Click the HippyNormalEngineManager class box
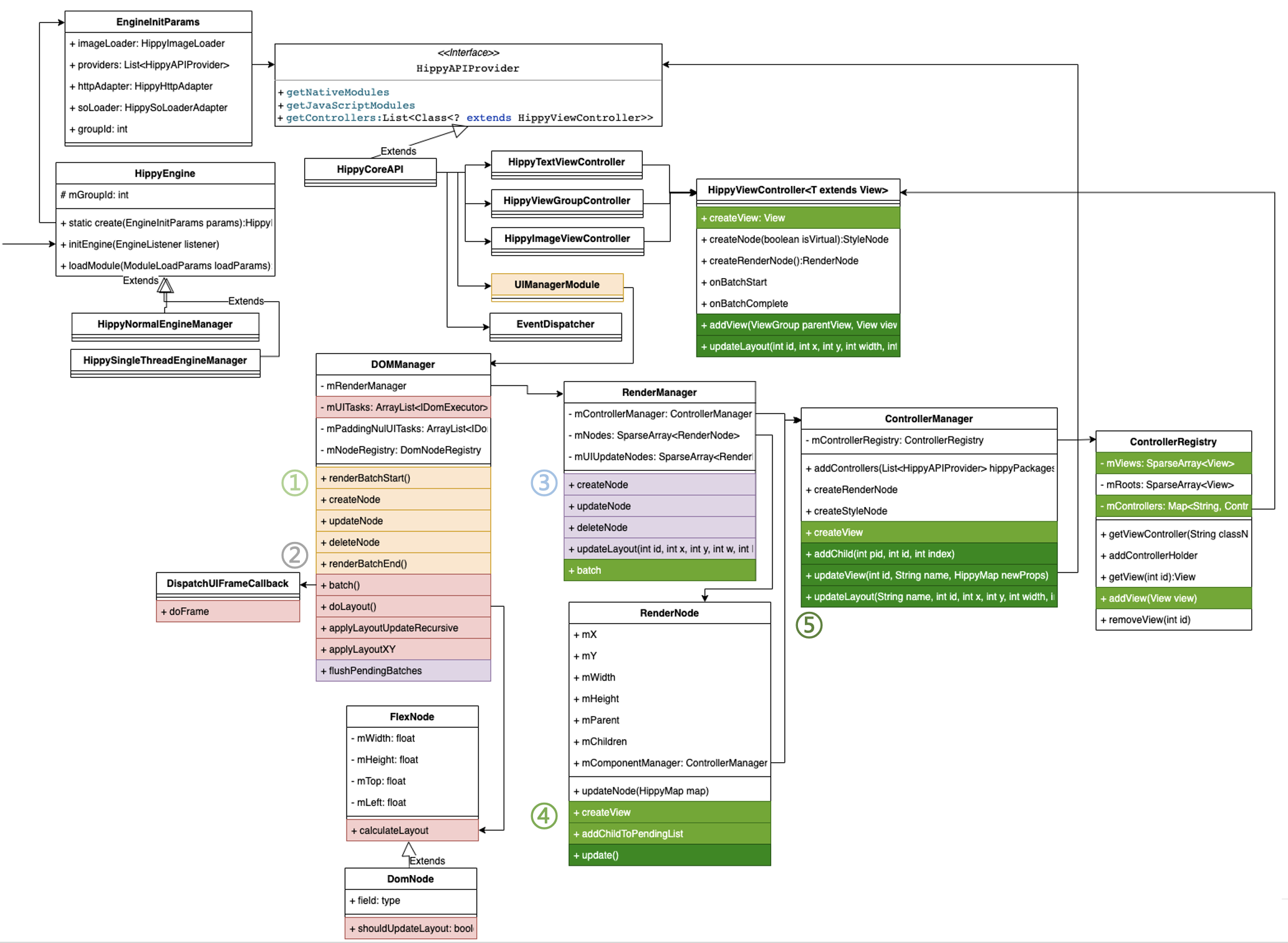 click(165, 327)
